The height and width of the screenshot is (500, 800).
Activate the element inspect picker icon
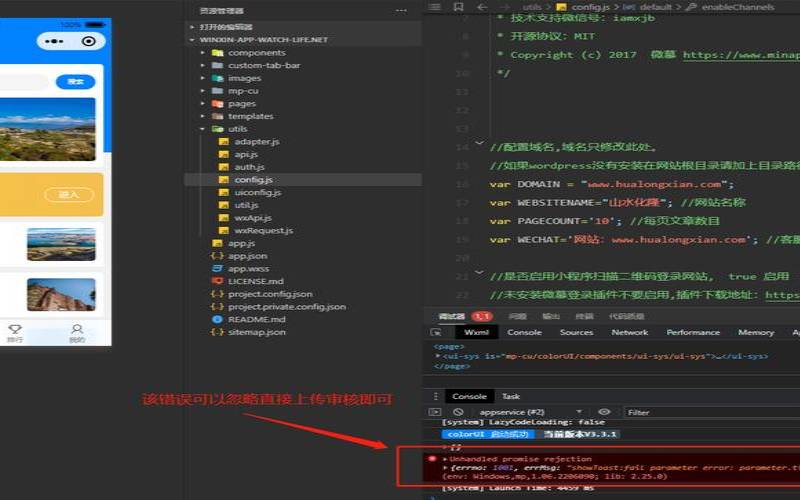436,332
